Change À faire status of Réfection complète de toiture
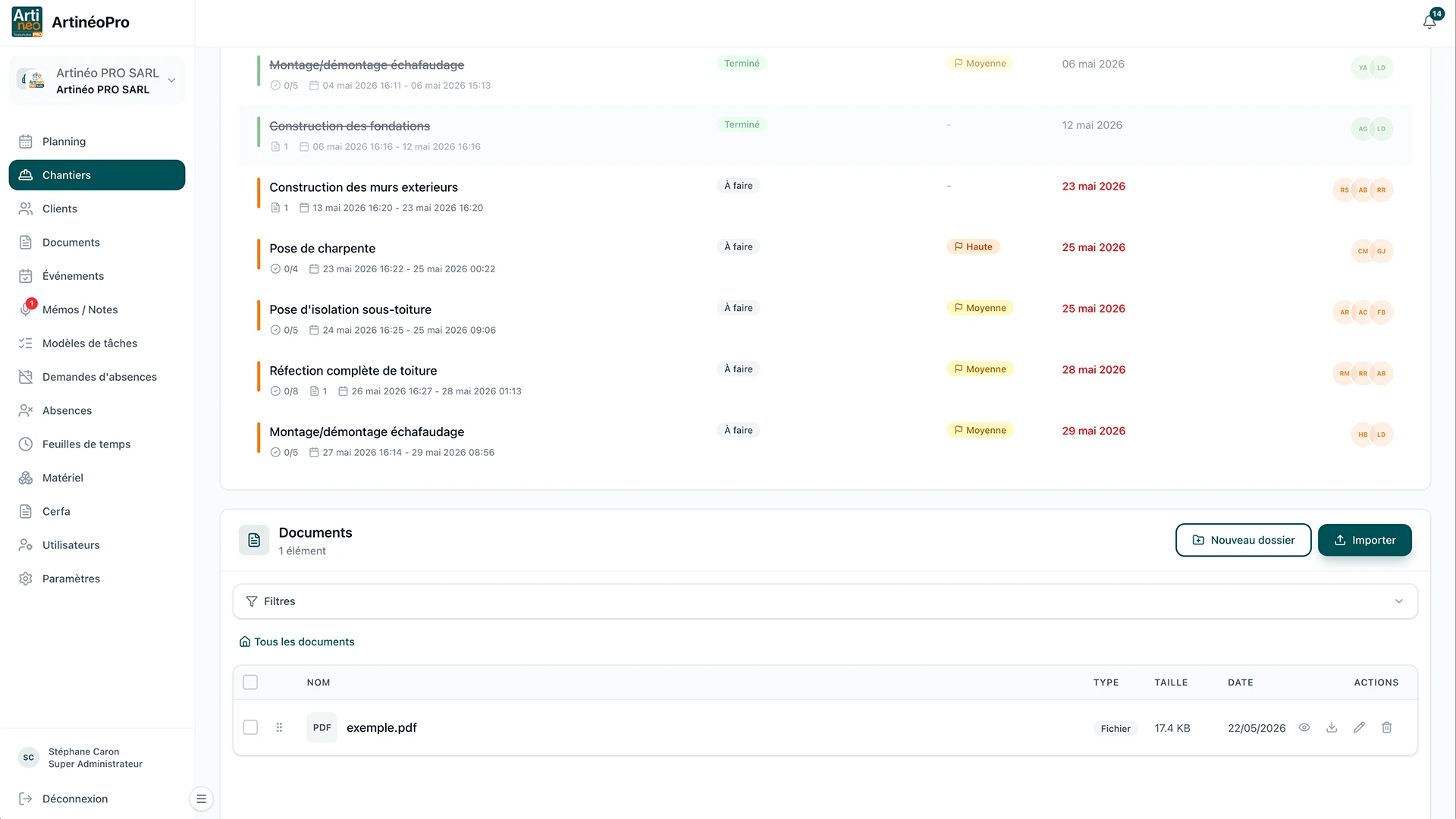This screenshot has width=1456, height=819. pos(739,369)
